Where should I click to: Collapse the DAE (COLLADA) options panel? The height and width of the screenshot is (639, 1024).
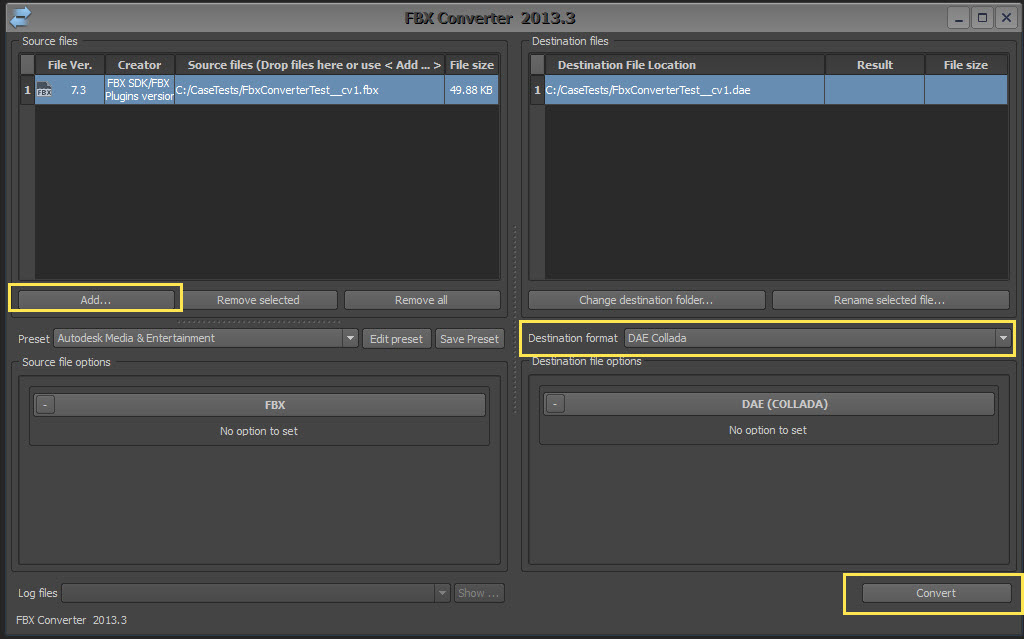click(x=556, y=403)
